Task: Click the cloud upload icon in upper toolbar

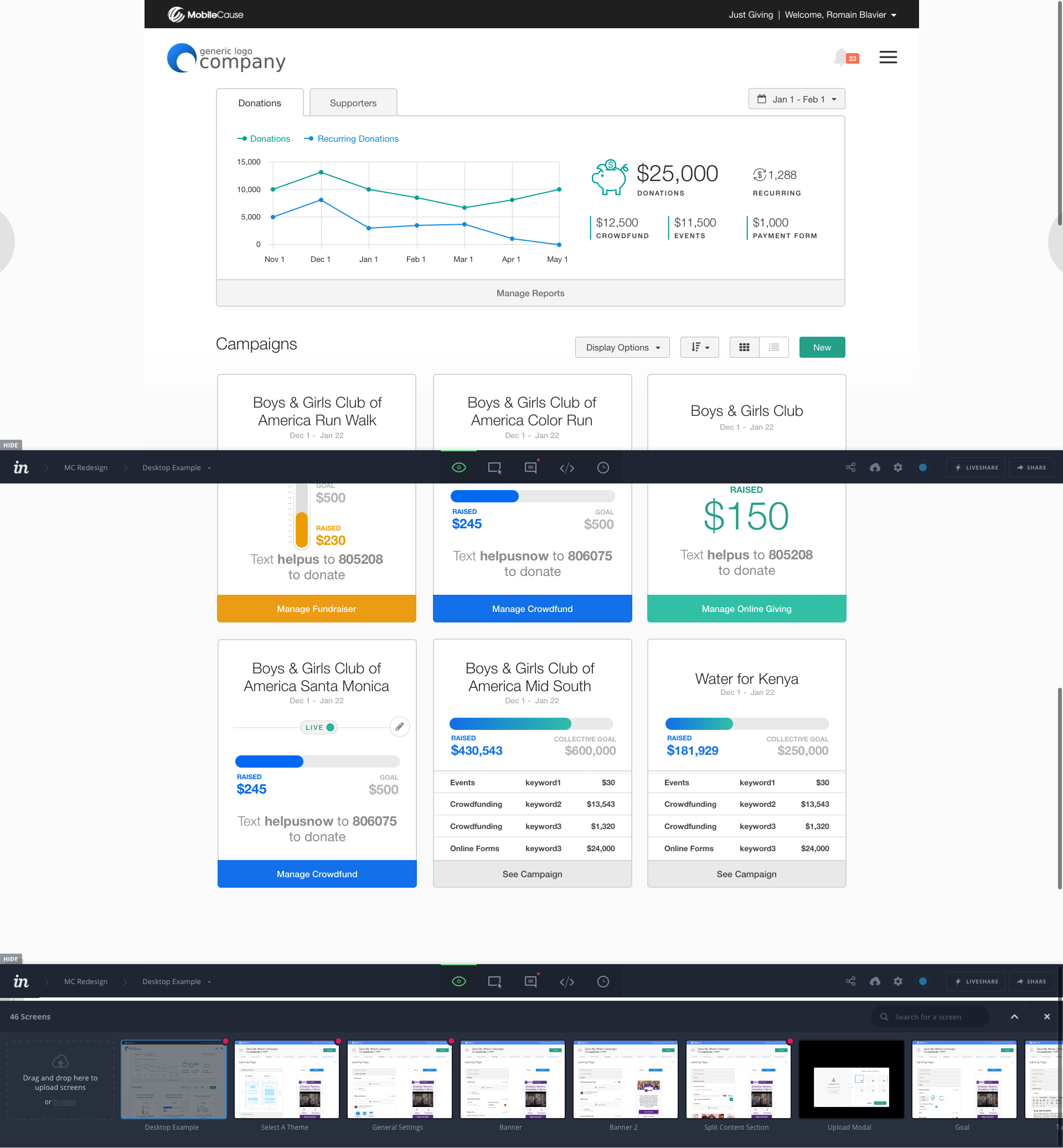Action: (874, 467)
